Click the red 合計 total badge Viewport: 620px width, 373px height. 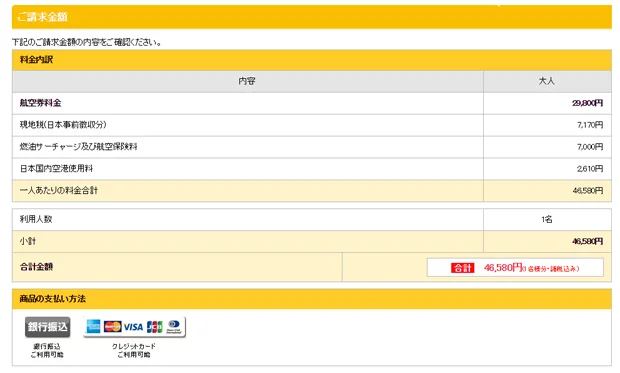pos(463,268)
